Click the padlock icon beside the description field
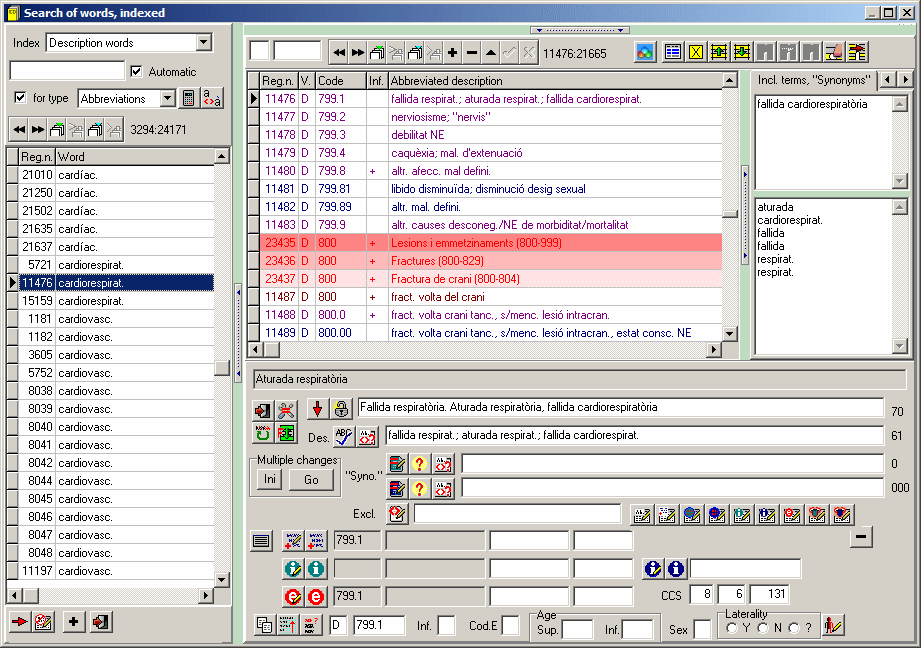 tap(341, 409)
